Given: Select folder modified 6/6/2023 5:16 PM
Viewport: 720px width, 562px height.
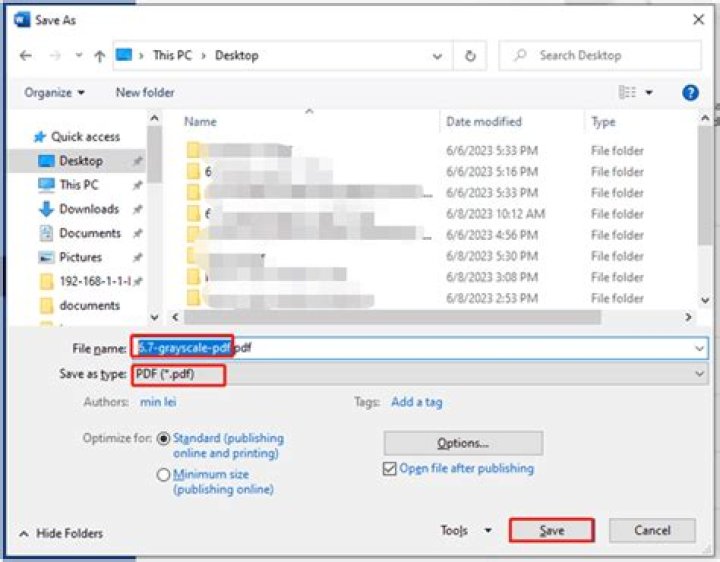Looking at the screenshot, I should (416, 172).
